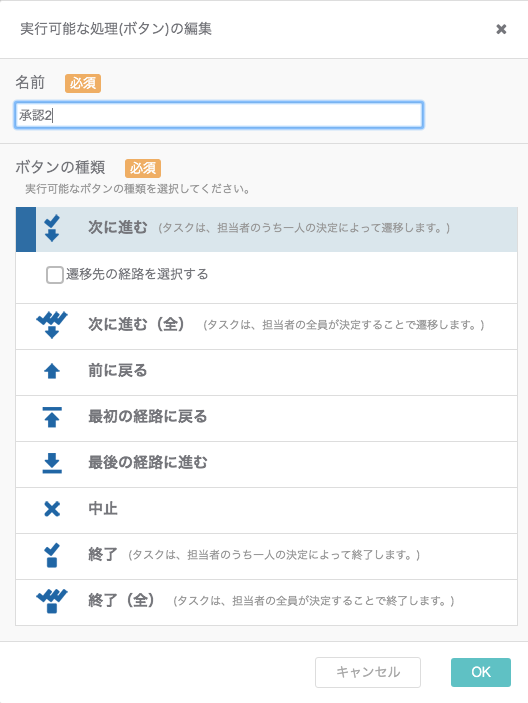Click the 最後の経路に進む download-arrow icon
The width and height of the screenshot is (528, 703).
coord(52,463)
